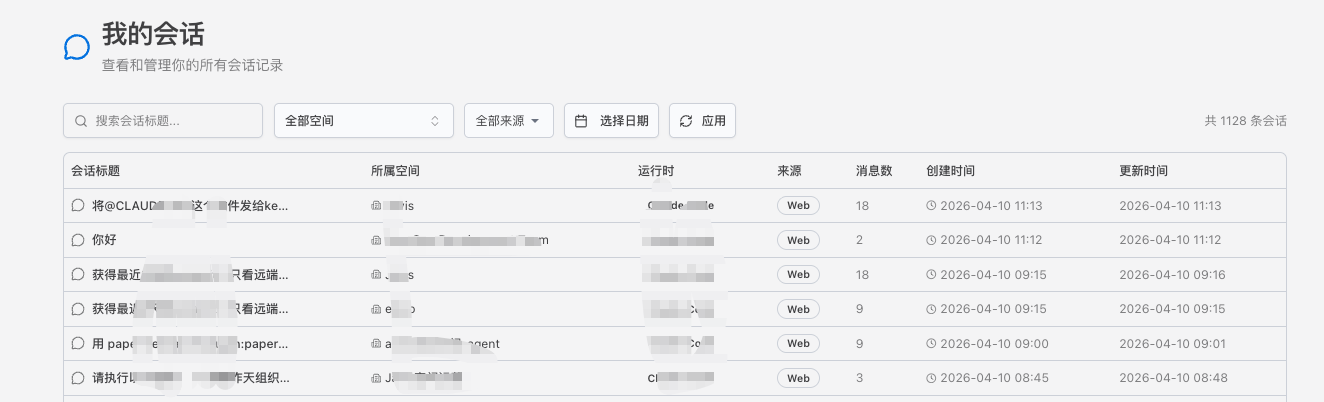Screen dimensions: 1324x402
Task: Click the chat bubble icon beside 我的会话
Action: [x=77, y=48]
